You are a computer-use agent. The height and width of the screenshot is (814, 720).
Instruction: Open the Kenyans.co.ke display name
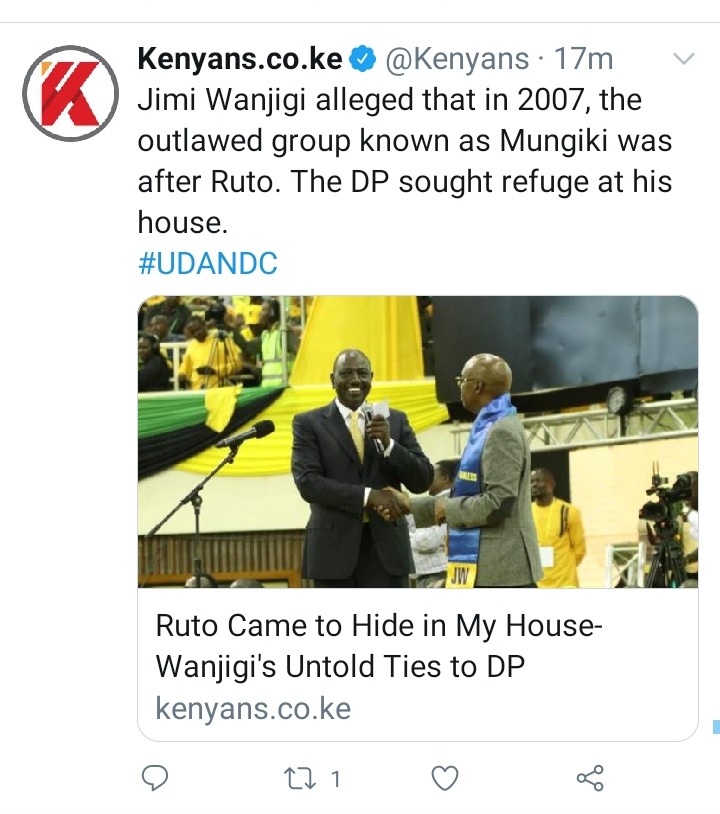[240, 59]
